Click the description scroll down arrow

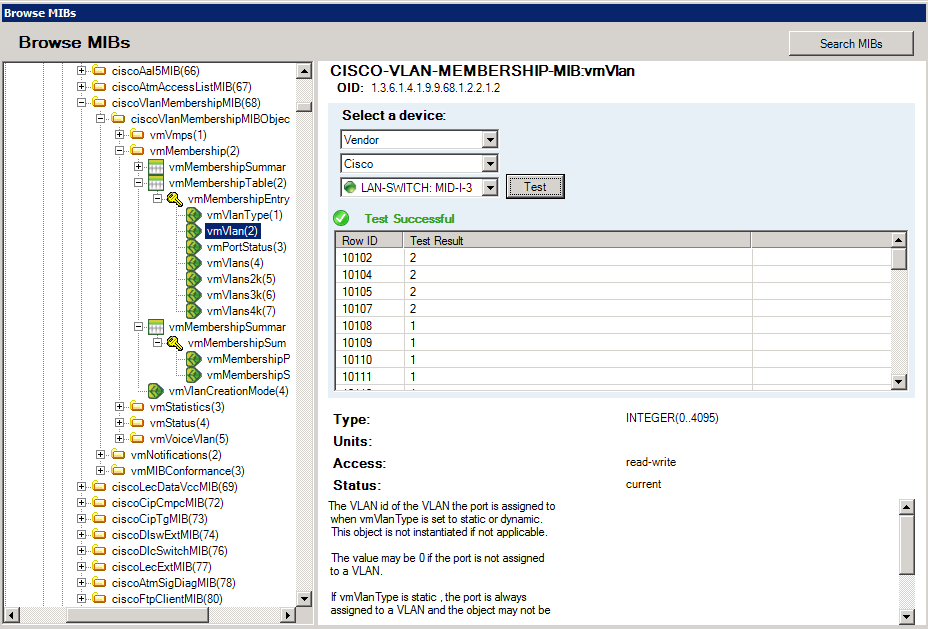pyautogui.click(x=907, y=615)
